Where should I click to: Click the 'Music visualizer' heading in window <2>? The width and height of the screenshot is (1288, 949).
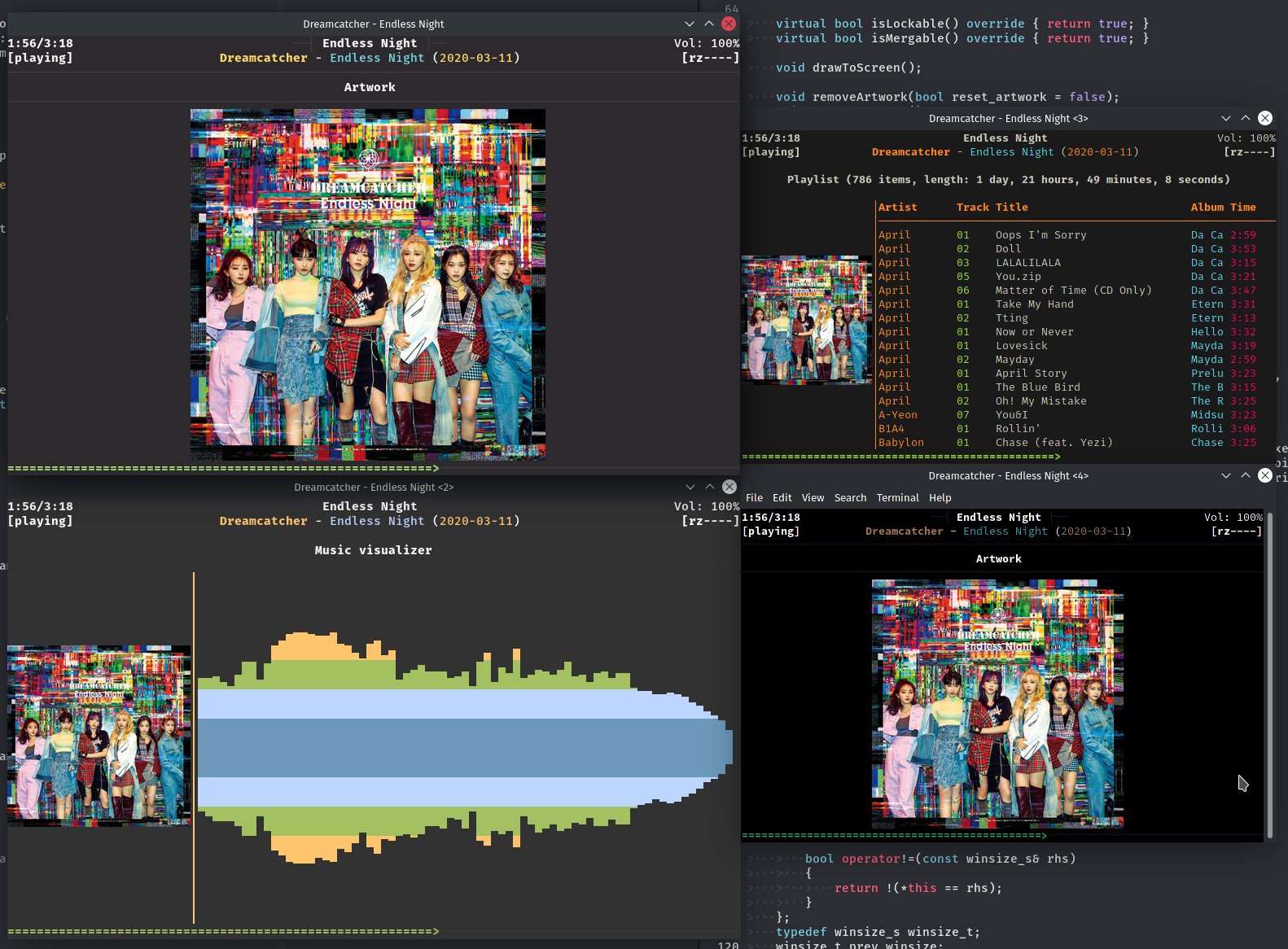(x=374, y=550)
